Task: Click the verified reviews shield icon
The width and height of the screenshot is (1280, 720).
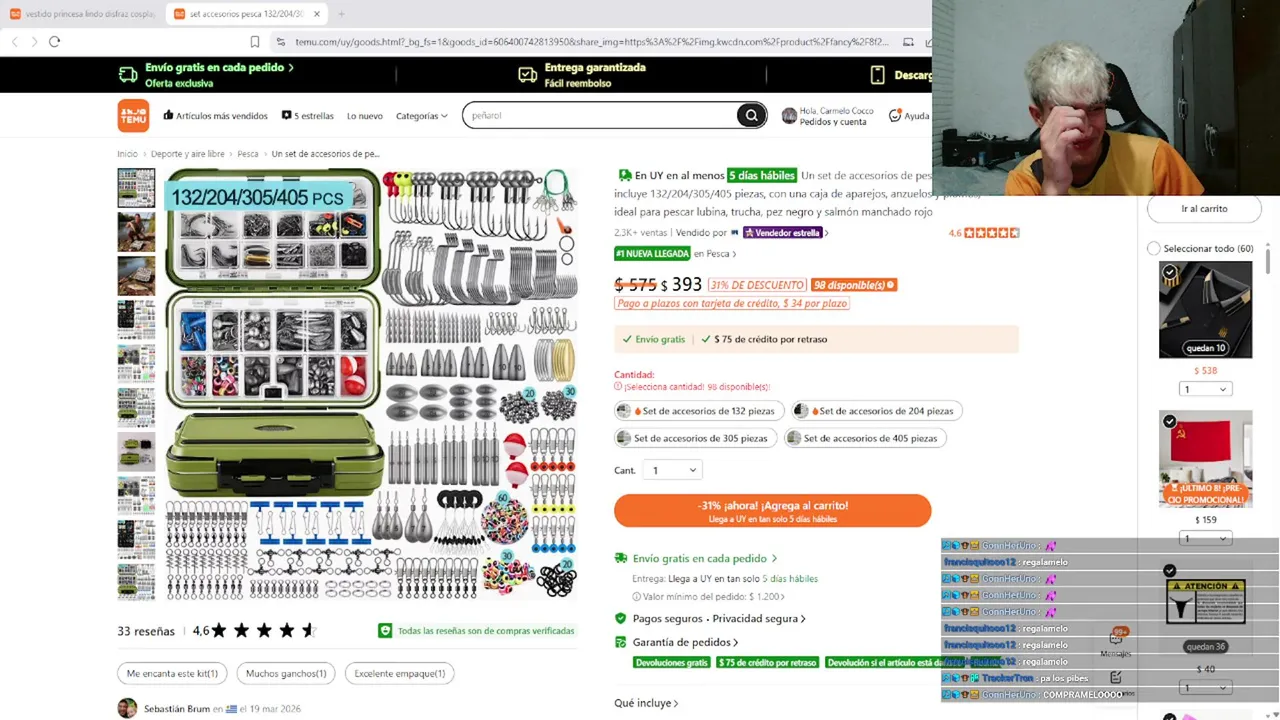Action: coord(385,630)
